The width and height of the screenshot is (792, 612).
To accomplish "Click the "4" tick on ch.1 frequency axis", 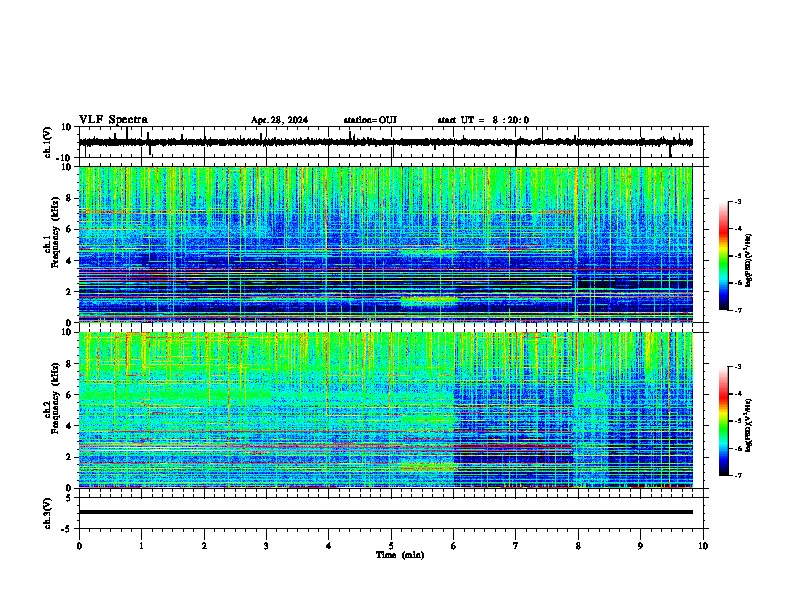I will [69, 261].
